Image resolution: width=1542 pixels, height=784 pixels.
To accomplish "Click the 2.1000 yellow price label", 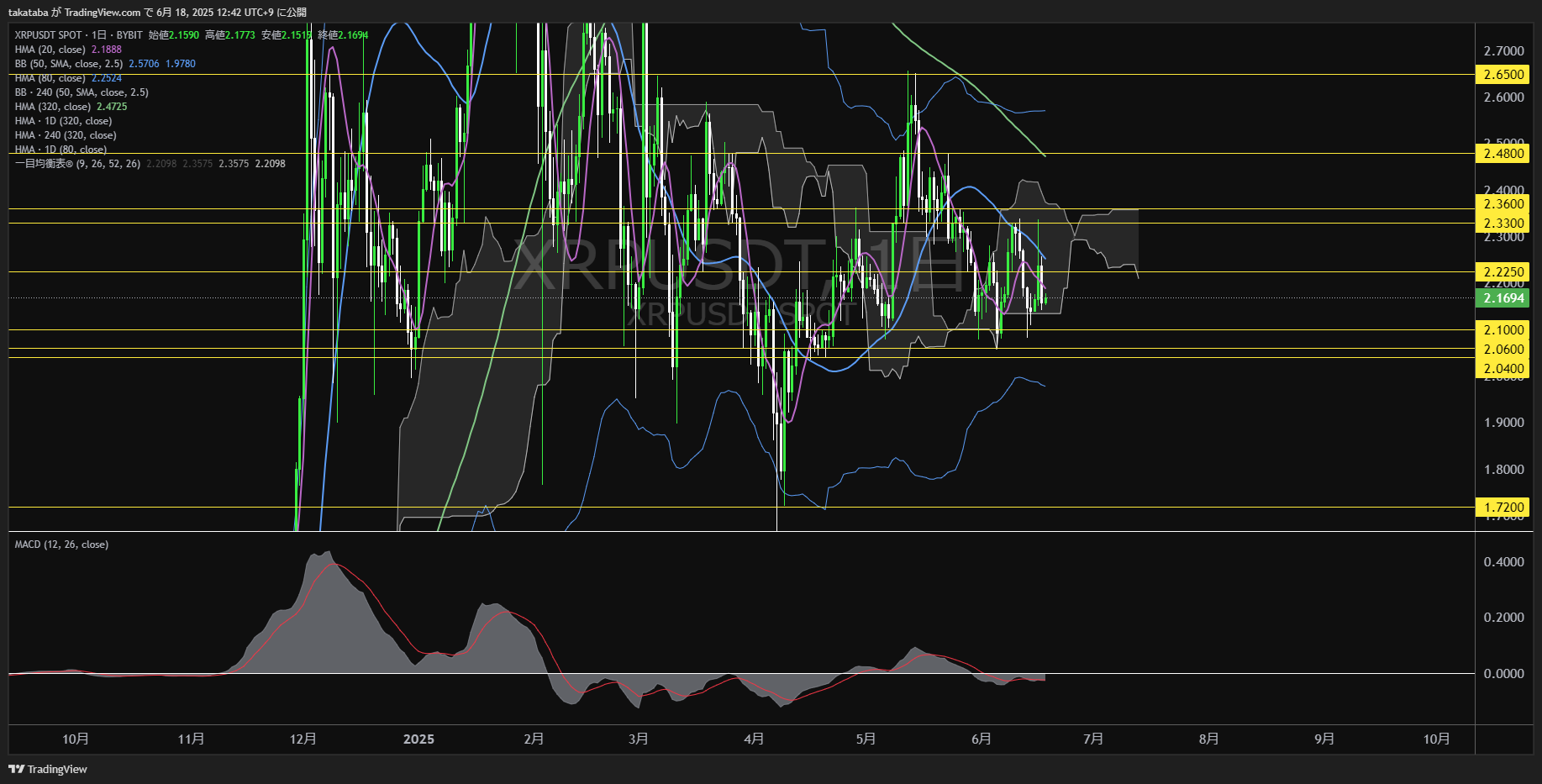I will coord(1503,330).
